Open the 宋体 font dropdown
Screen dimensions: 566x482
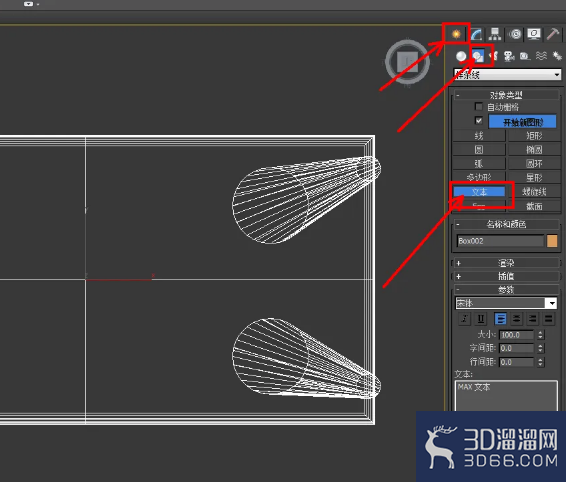pyautogui.click(x=506, y=303)
